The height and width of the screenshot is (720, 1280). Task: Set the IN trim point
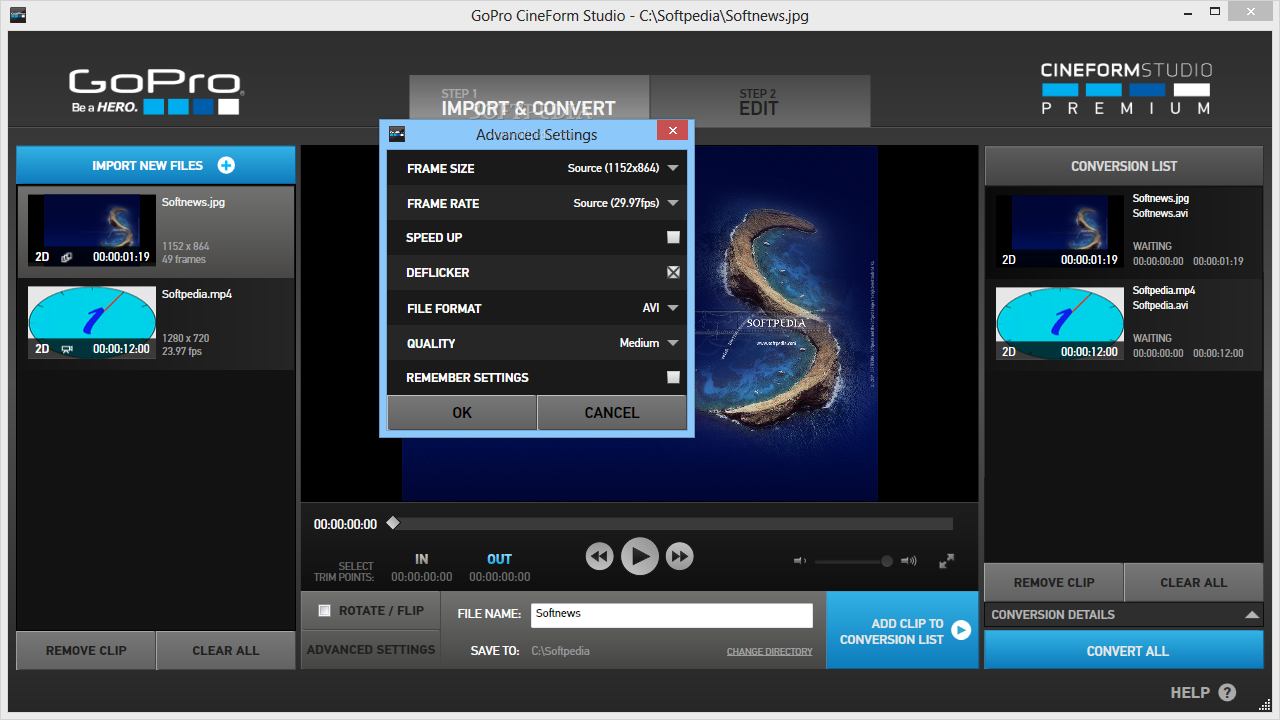tap(422, 559)
